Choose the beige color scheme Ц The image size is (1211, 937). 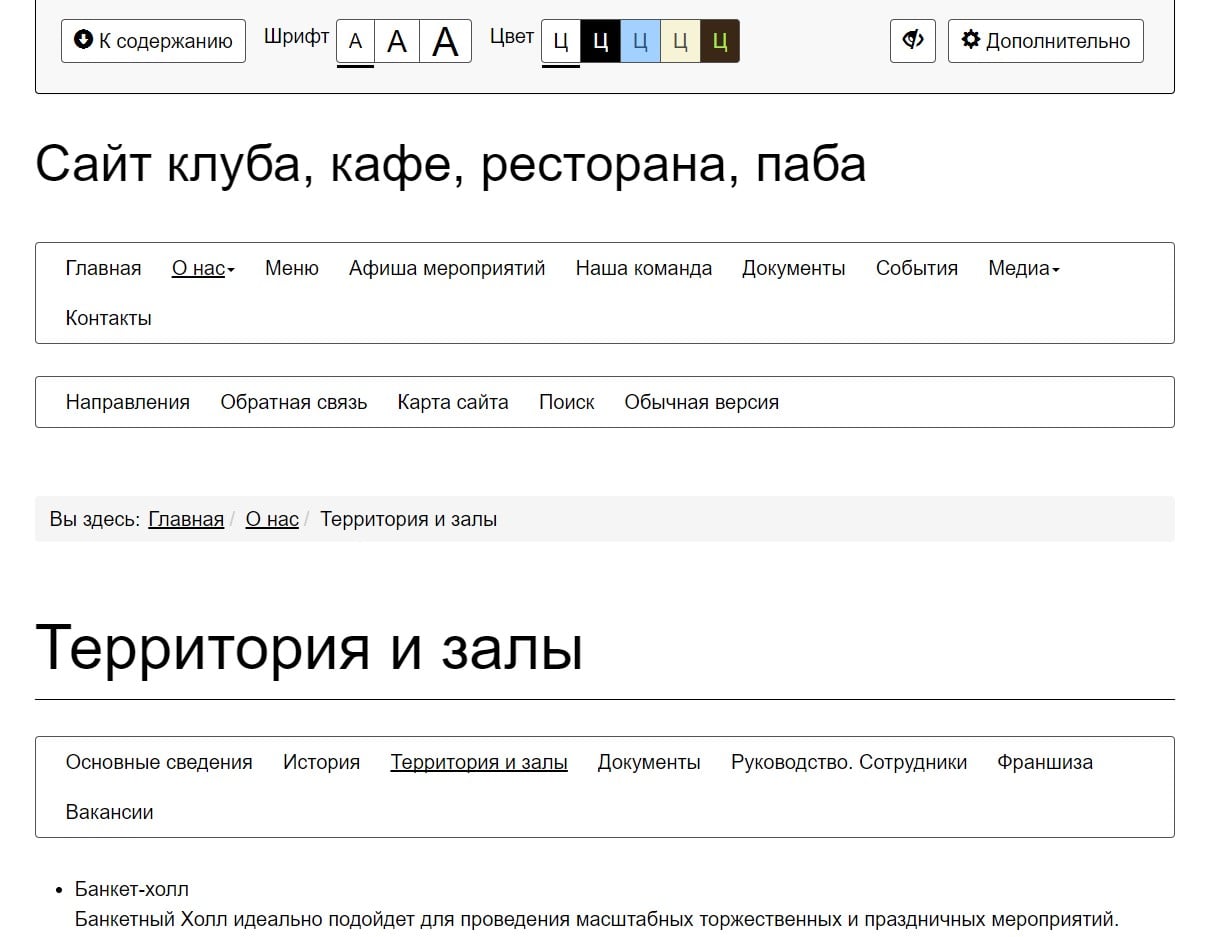coord(680,42)
